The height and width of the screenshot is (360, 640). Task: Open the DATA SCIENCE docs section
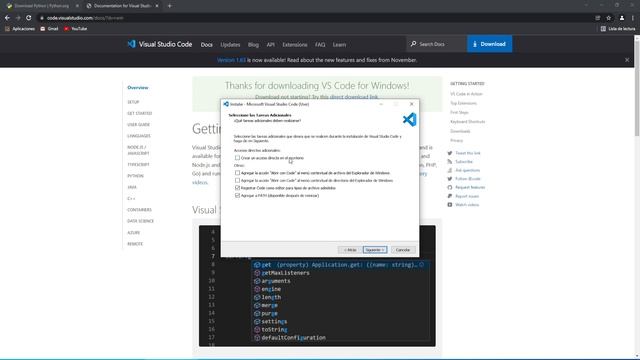140,221
